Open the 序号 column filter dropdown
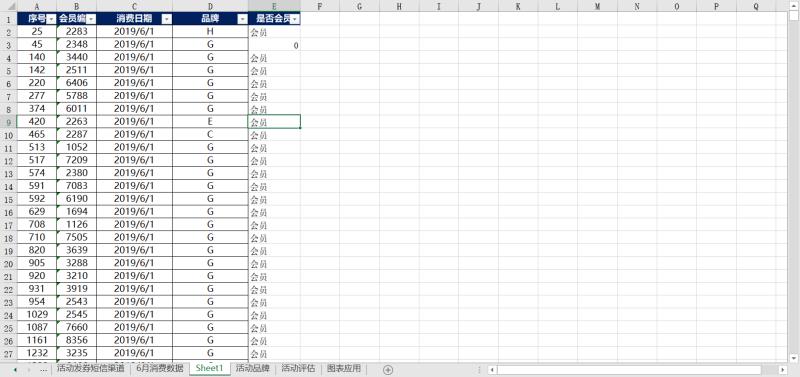800x377 pixels. click(51, 19)
